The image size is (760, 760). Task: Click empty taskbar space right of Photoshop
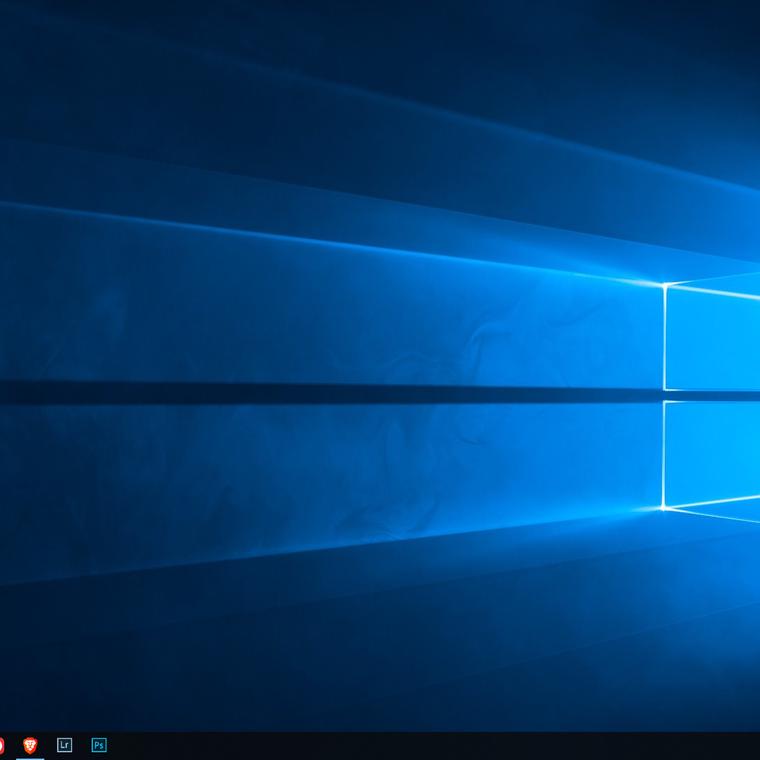coord(160,745)
